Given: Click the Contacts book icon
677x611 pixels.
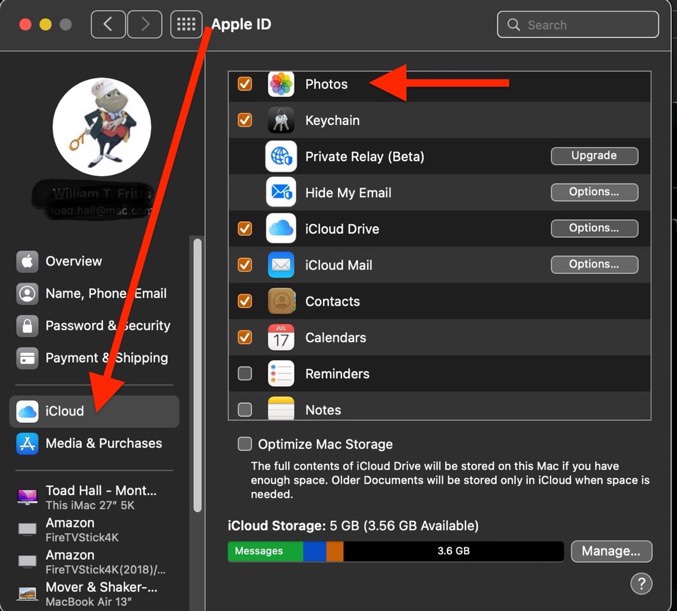Looking at the screenshot, I should click(x=282, y=301).
